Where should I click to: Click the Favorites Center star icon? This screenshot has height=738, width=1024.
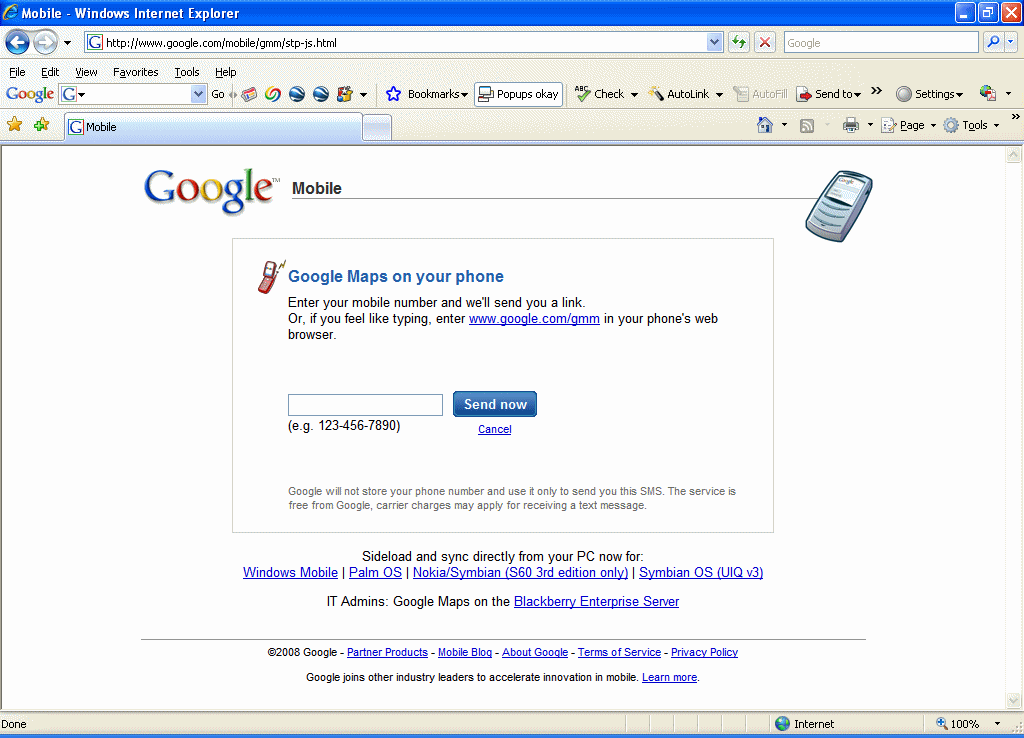(14, 124)
